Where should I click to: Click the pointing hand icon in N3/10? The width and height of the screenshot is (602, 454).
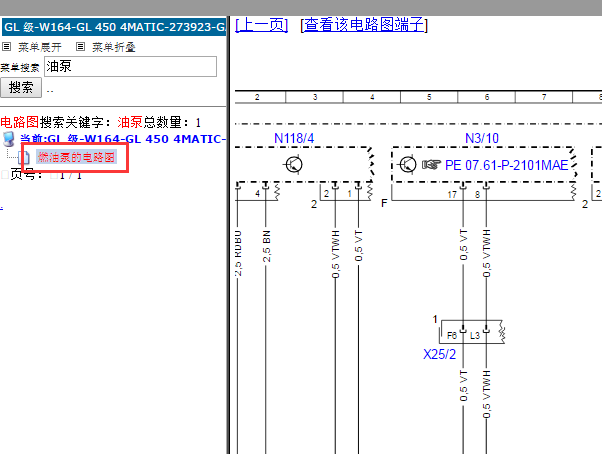(431, 165)
